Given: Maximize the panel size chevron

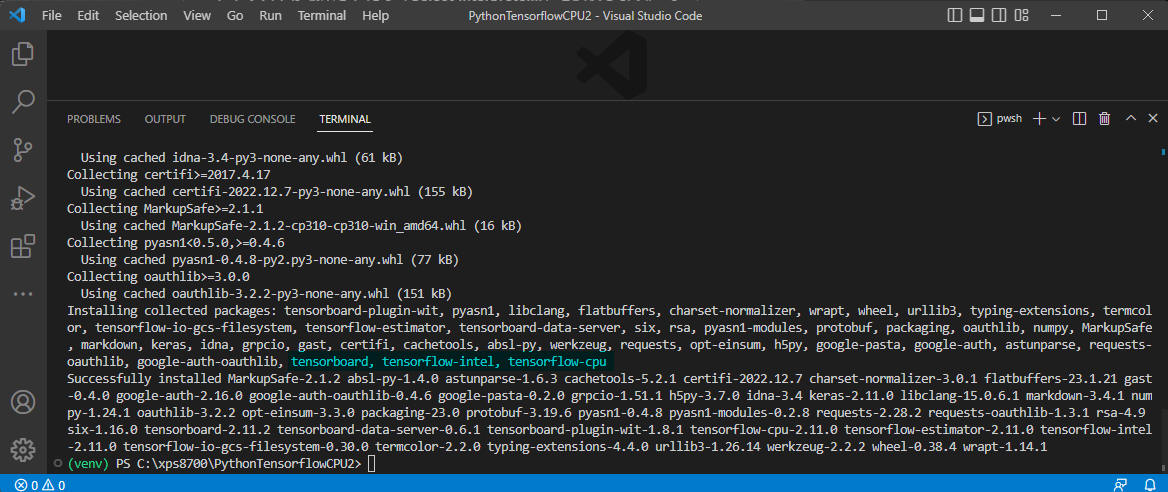Looking at the screenshot, I should pyautogui.click(x=1131, y=119).
